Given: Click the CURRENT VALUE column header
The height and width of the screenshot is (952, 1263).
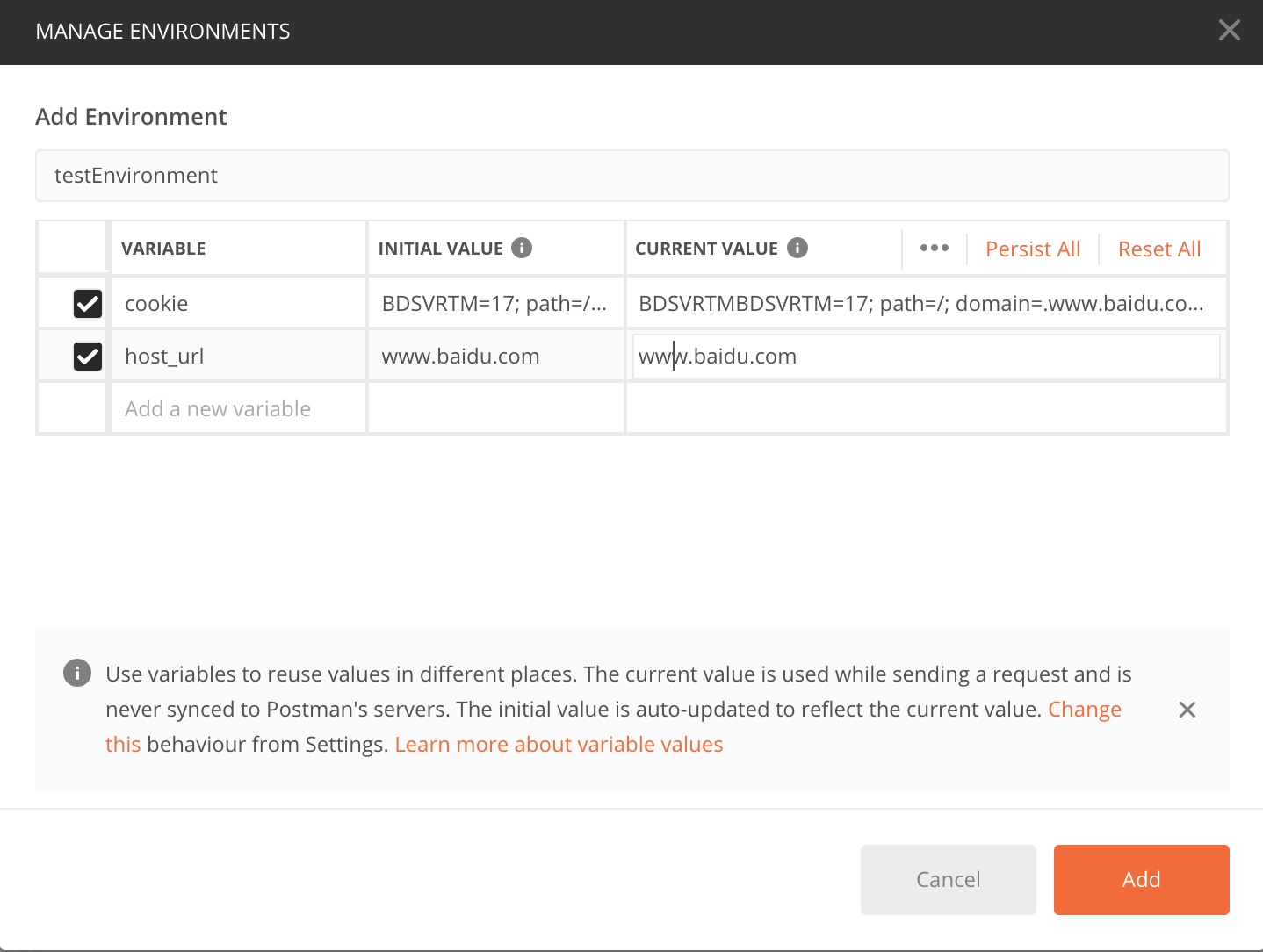Looking at the screenshot, I should [x=707, y=249].
